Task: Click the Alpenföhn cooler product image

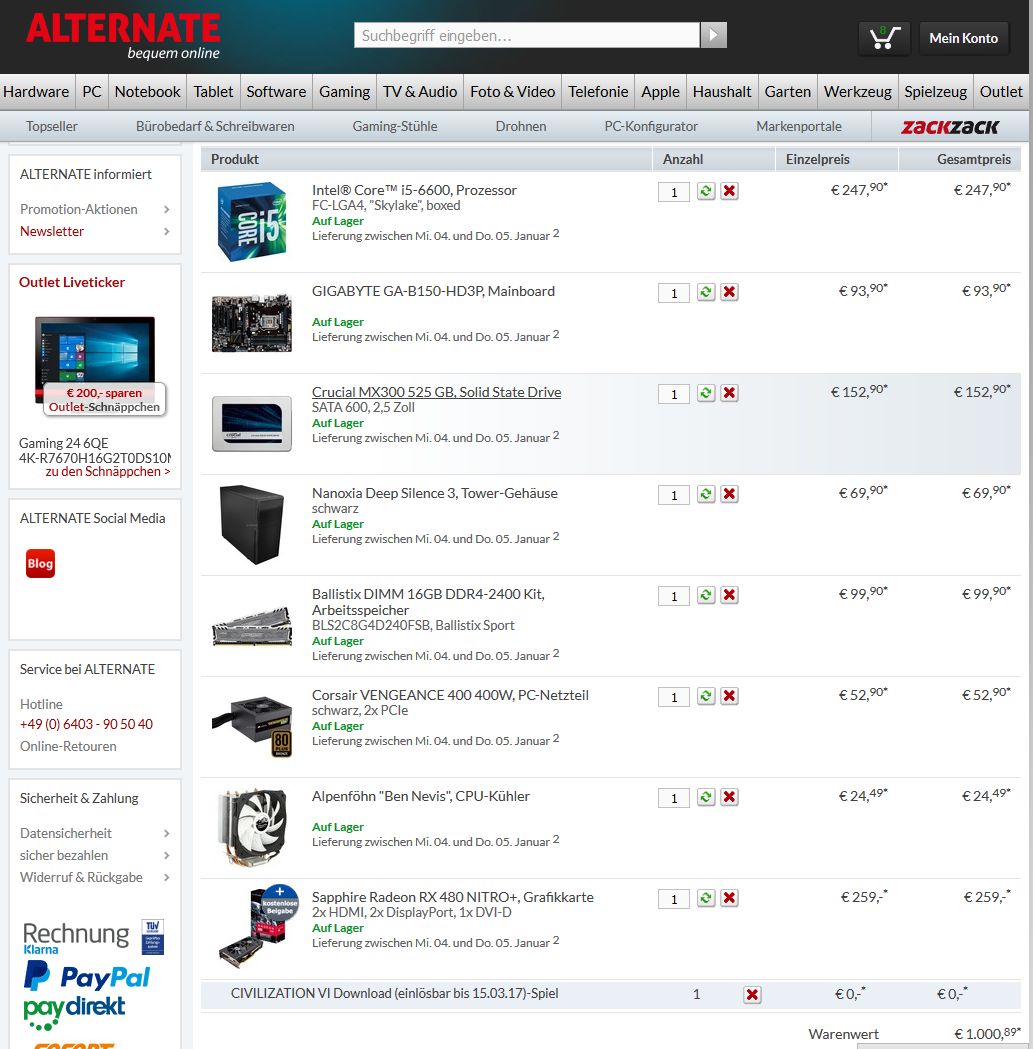Action: tap(252, 828)
